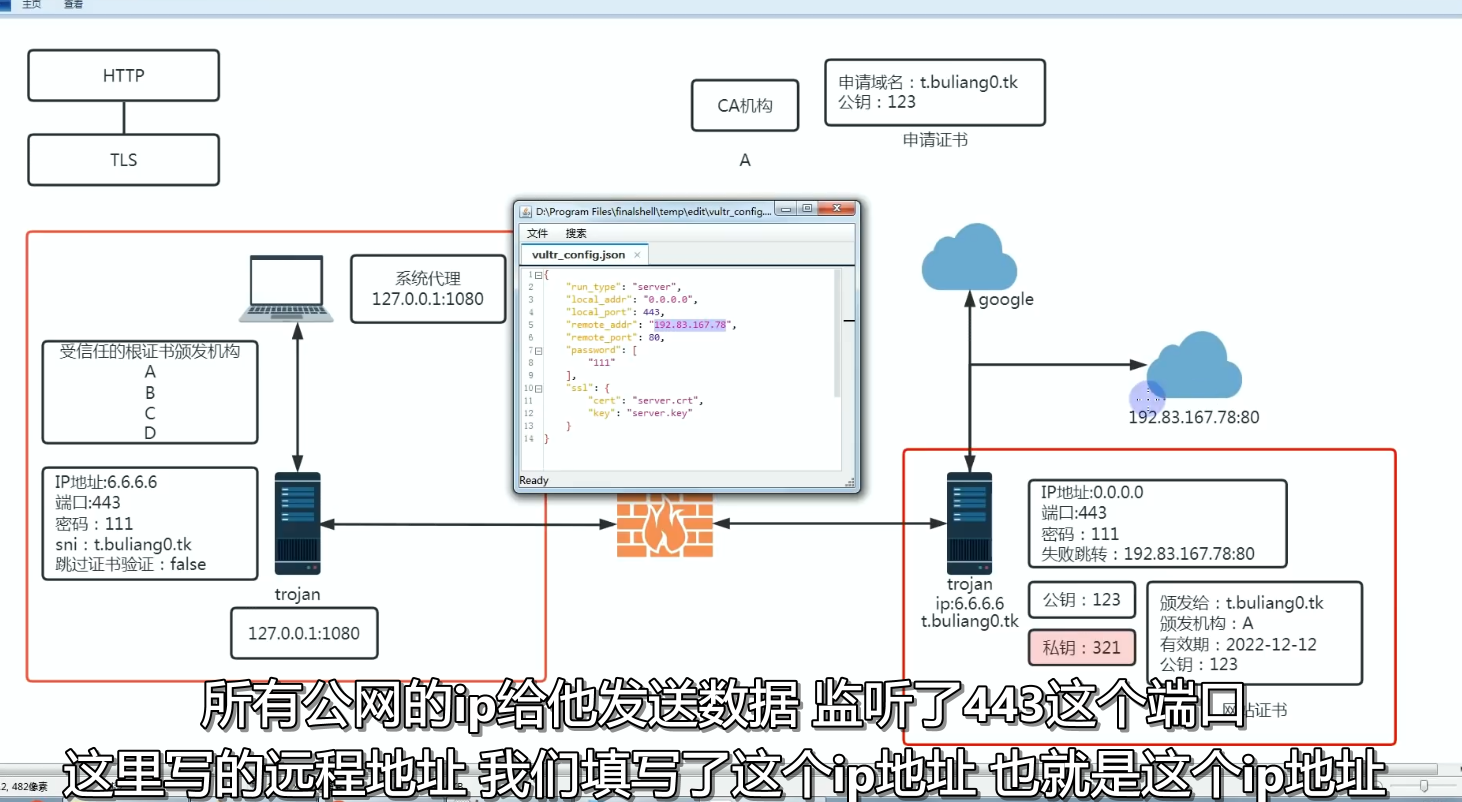Click the "111" password value in the editor
Screen dimensions: 1462x802
pyautogui.click(x=602, y=362)
